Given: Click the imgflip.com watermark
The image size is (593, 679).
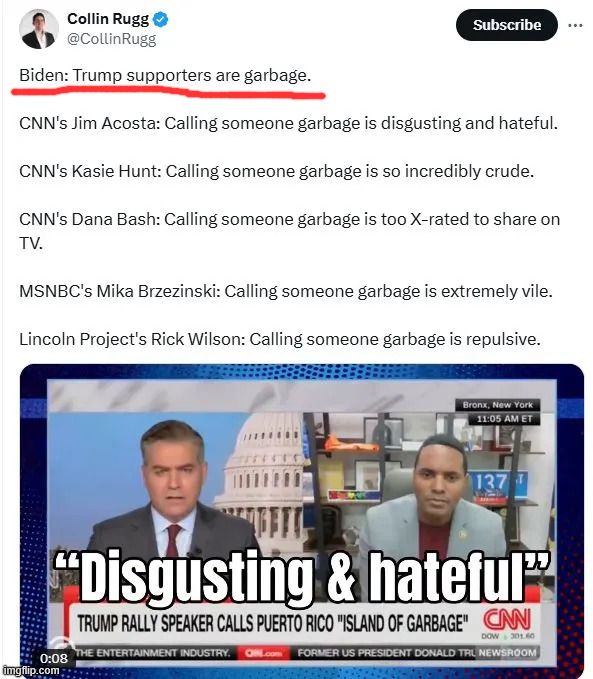Looking at the screenshot, I should click(x=31, y=671).
